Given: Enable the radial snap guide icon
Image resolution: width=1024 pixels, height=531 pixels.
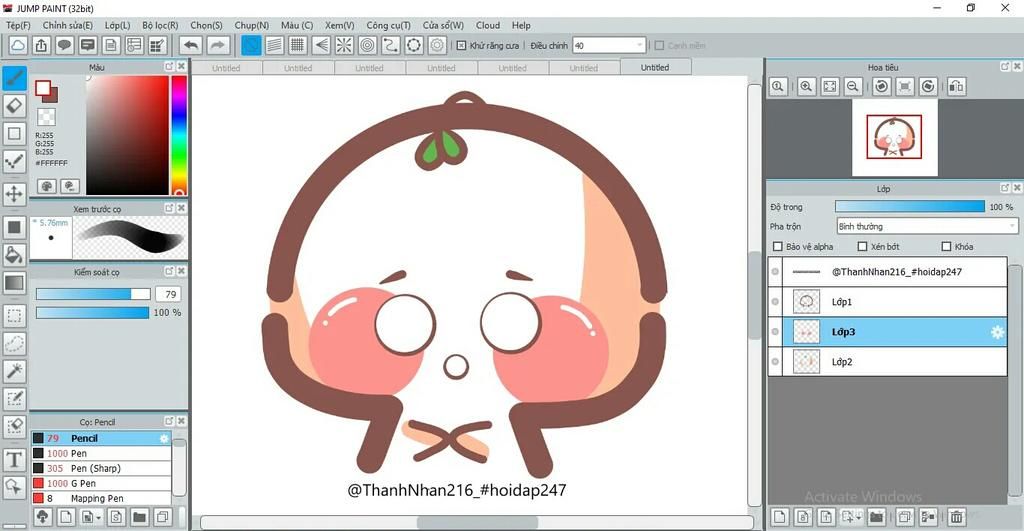Looking at the screenshot, I should (x=343, y=45).
